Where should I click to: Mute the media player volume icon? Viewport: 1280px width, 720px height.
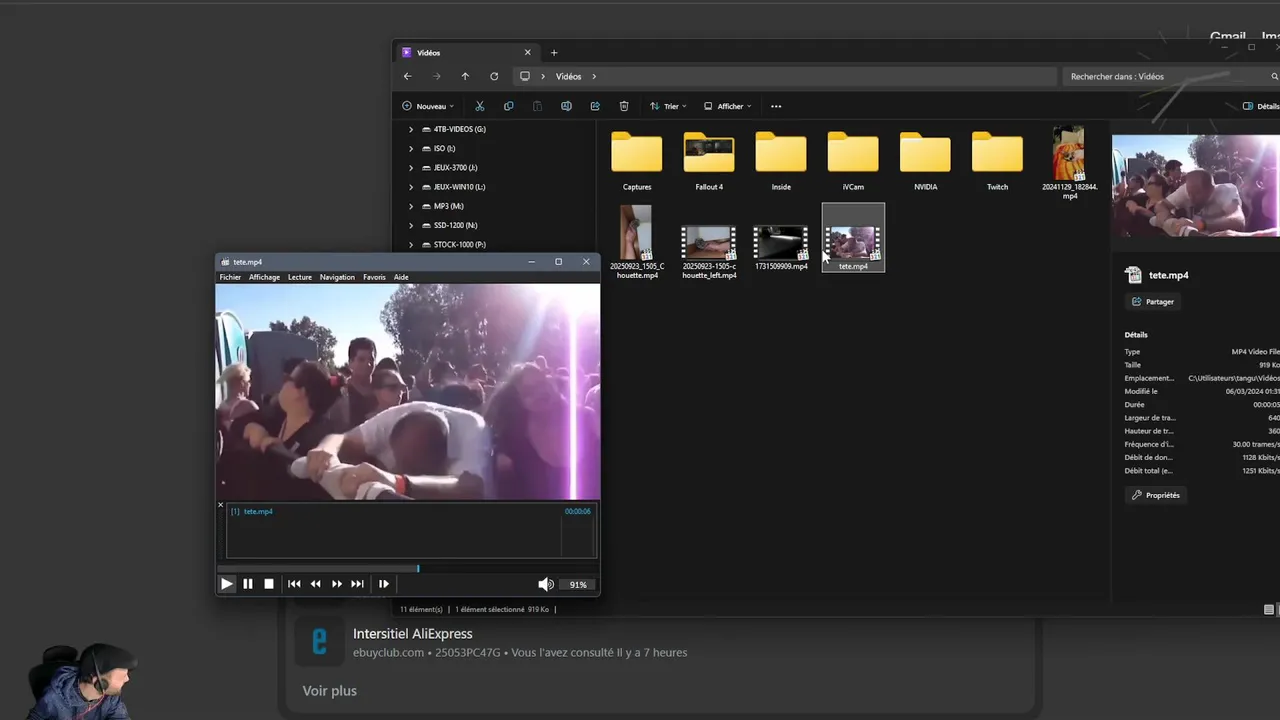click(545, 584)
